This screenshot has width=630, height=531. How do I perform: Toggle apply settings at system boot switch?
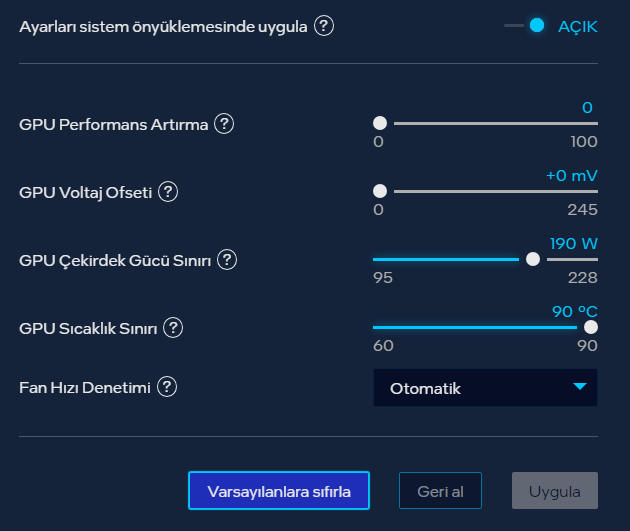tap(527, 26)
